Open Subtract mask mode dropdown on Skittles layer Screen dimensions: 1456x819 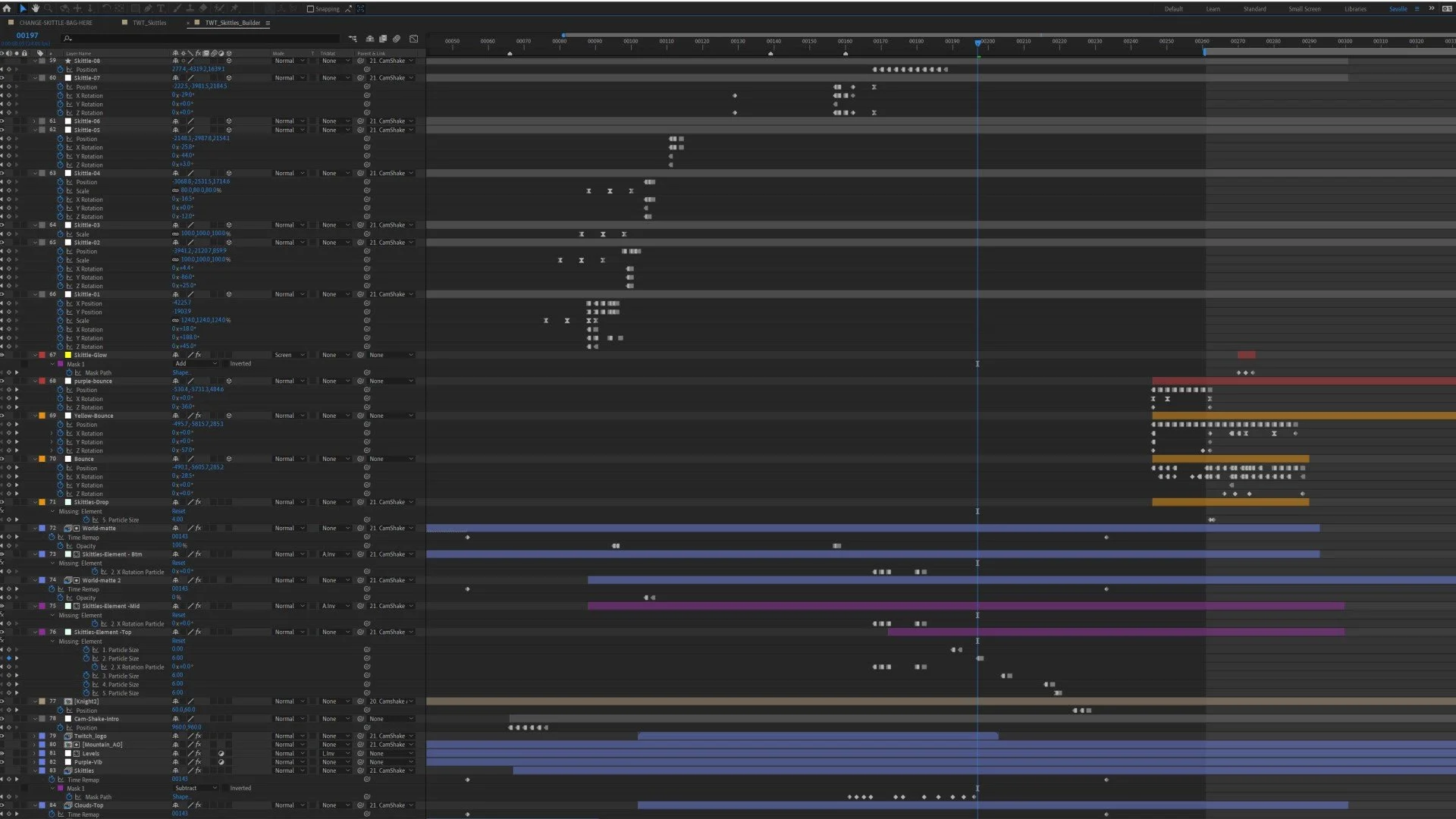click(x=196, y=789)
